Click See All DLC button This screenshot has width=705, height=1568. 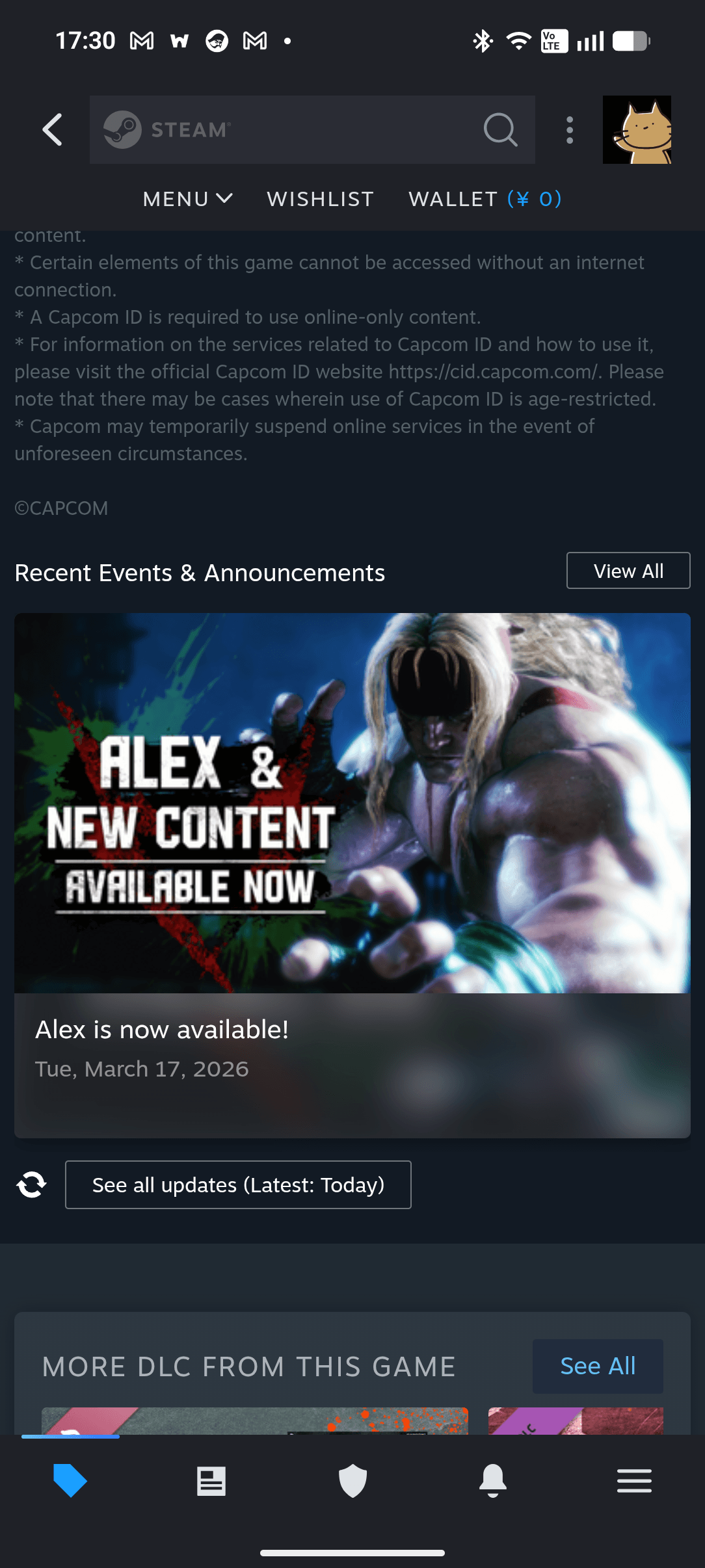(x=598, y=1366)
